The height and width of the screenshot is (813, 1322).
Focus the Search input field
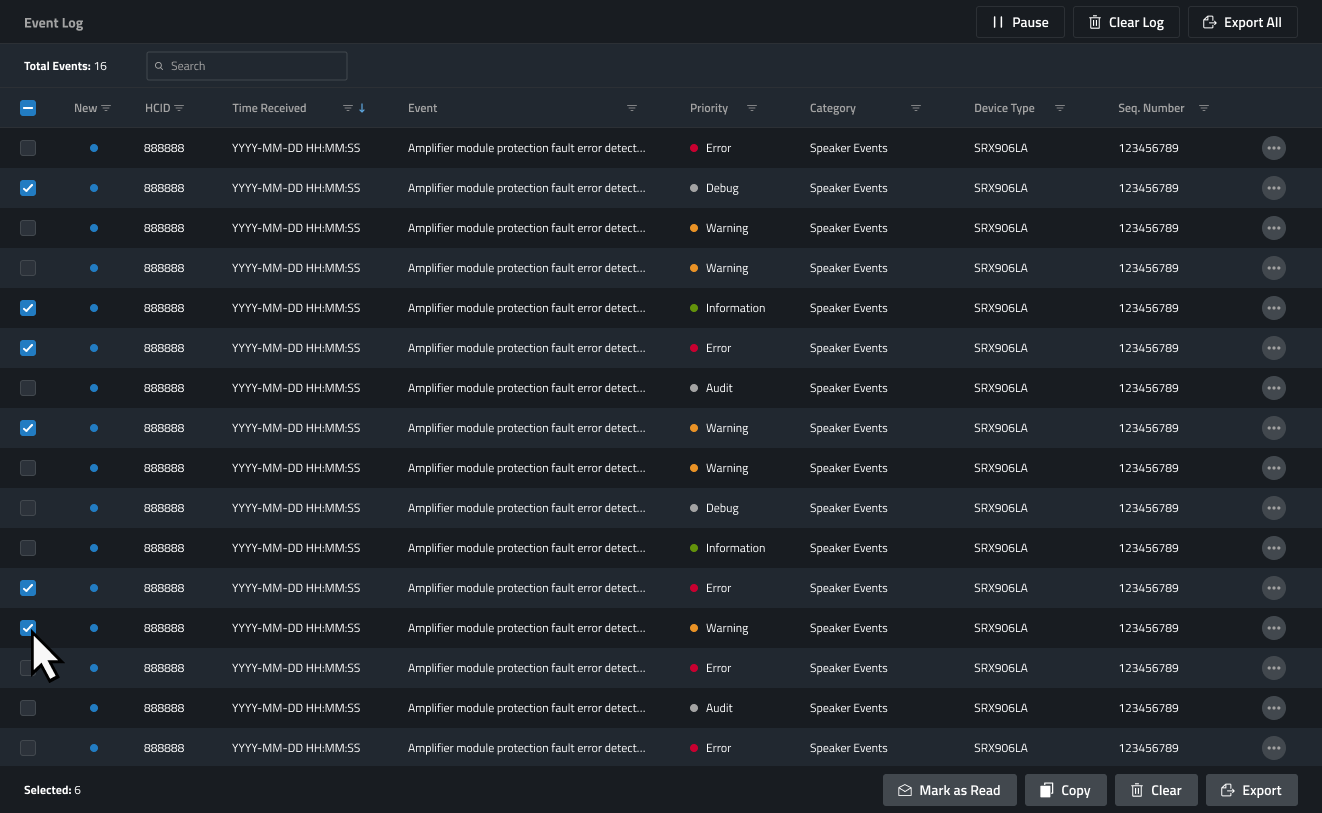click(x=247, y=66)
